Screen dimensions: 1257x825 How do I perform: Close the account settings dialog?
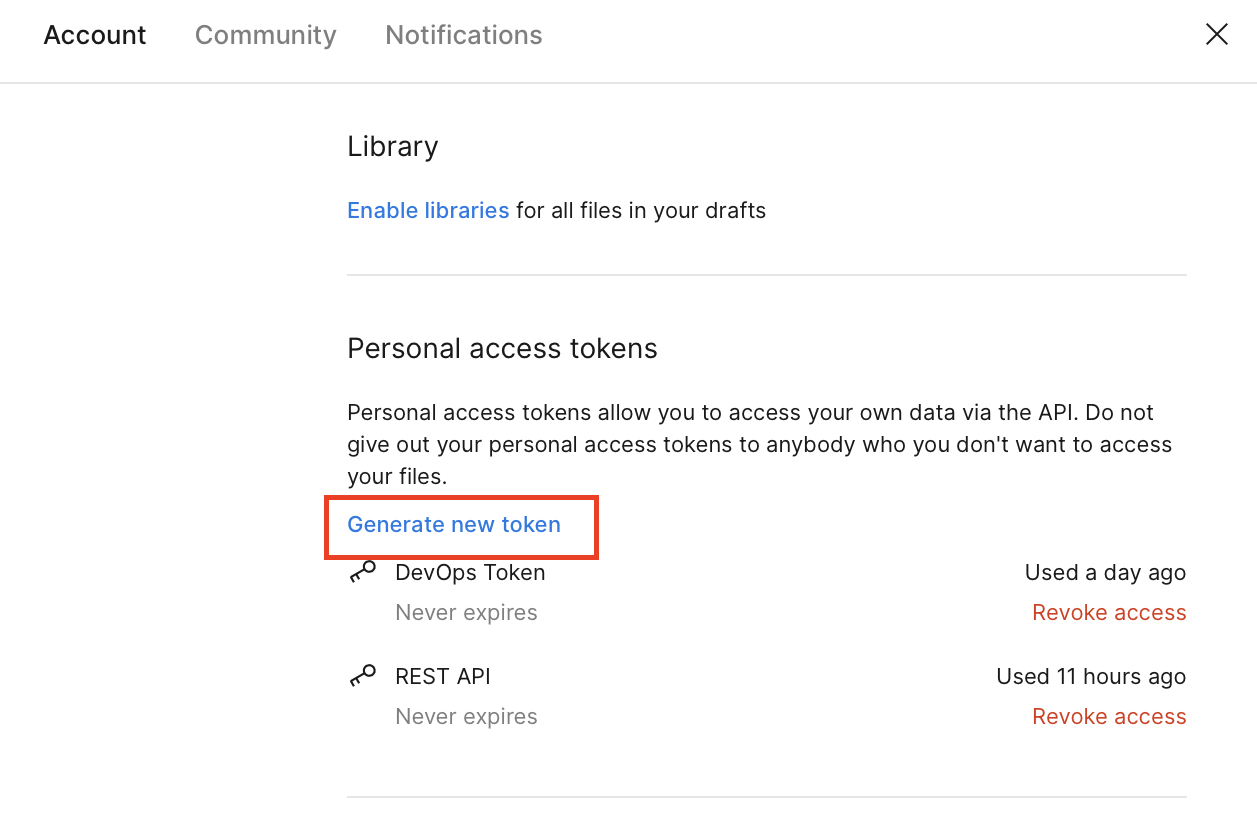(1216, 35)
